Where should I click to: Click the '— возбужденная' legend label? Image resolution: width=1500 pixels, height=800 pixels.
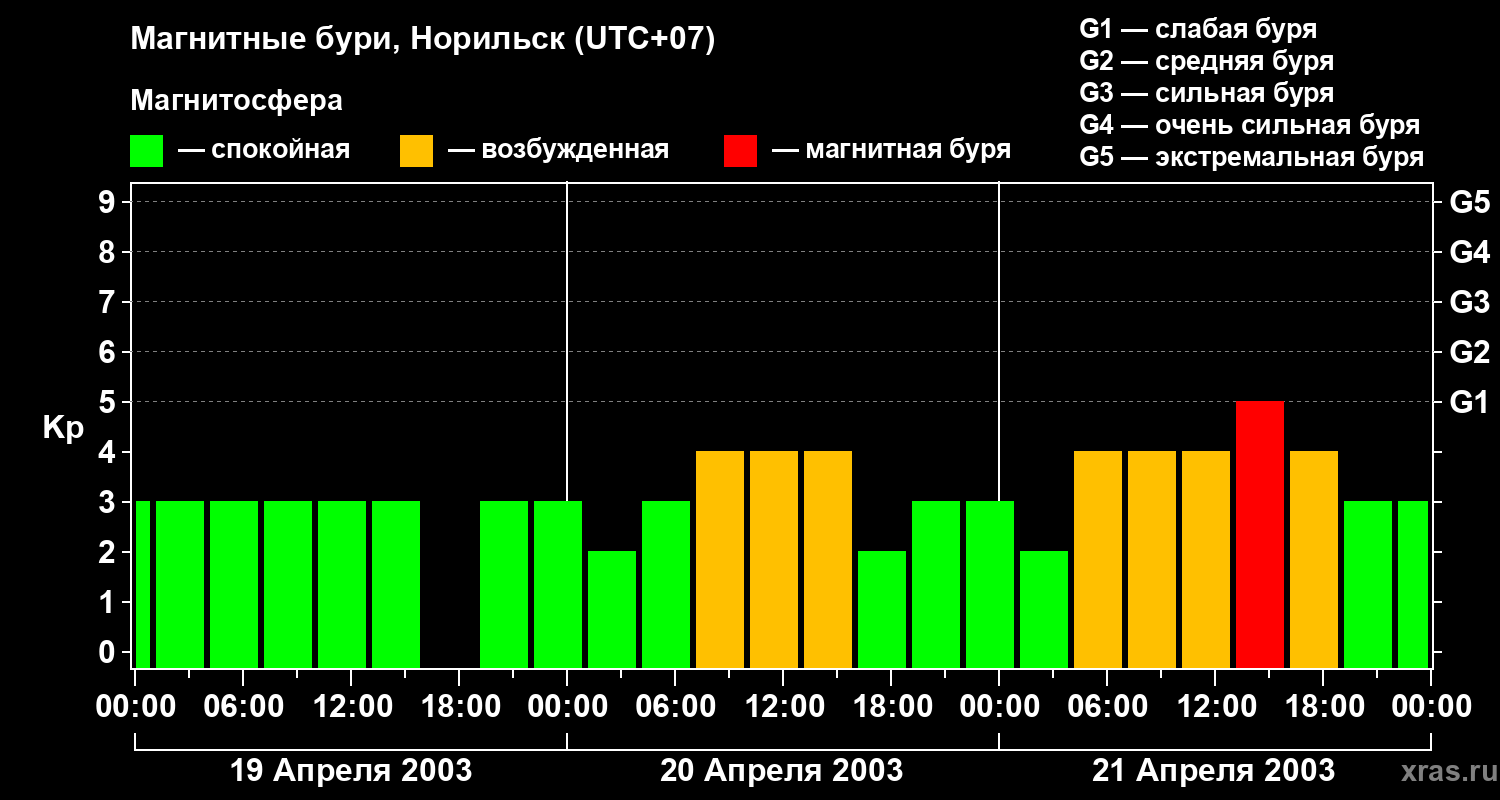click(x=558, y=151)
